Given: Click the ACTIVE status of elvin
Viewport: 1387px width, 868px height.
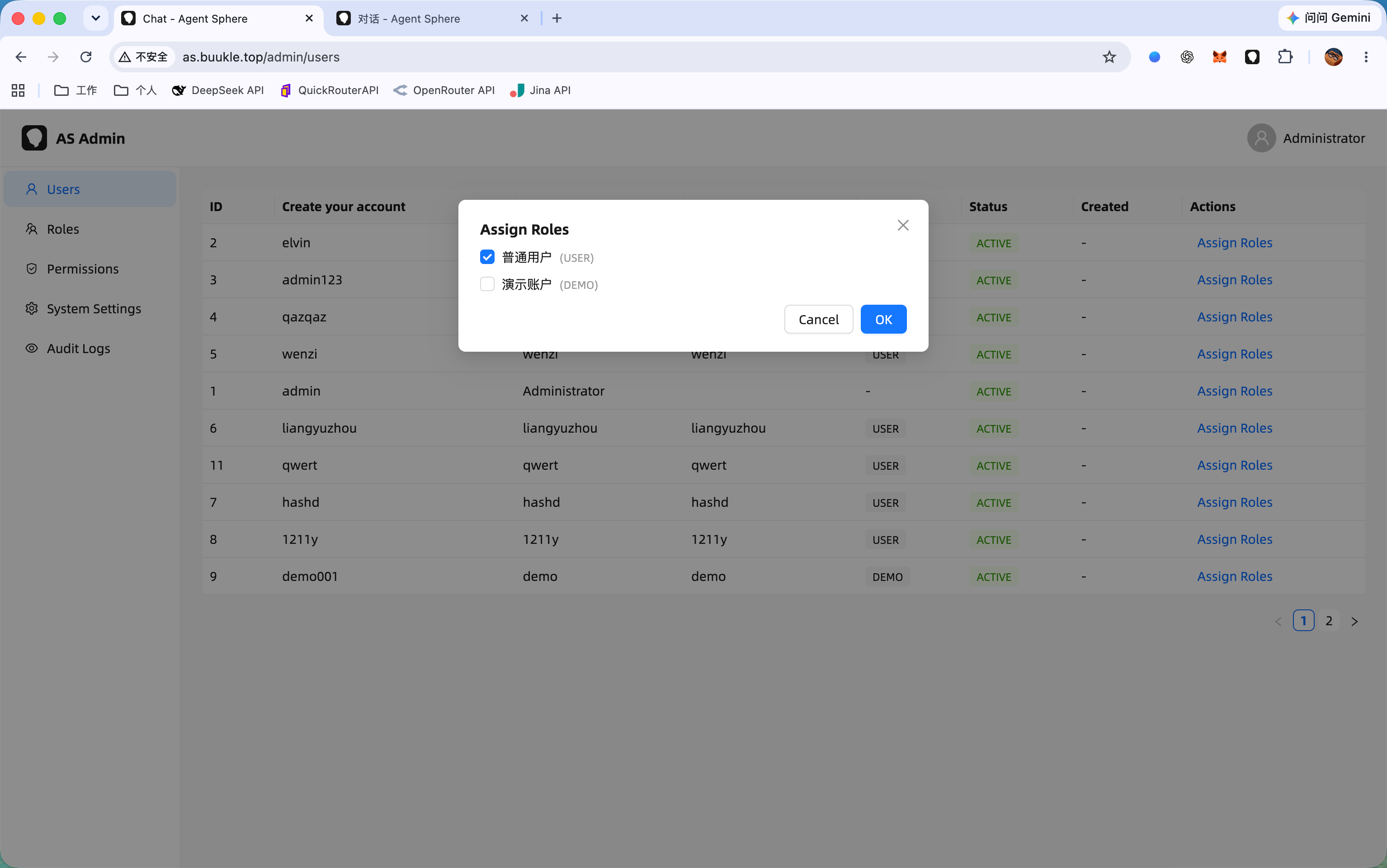Looking at the screenshot, I should 994,243.
